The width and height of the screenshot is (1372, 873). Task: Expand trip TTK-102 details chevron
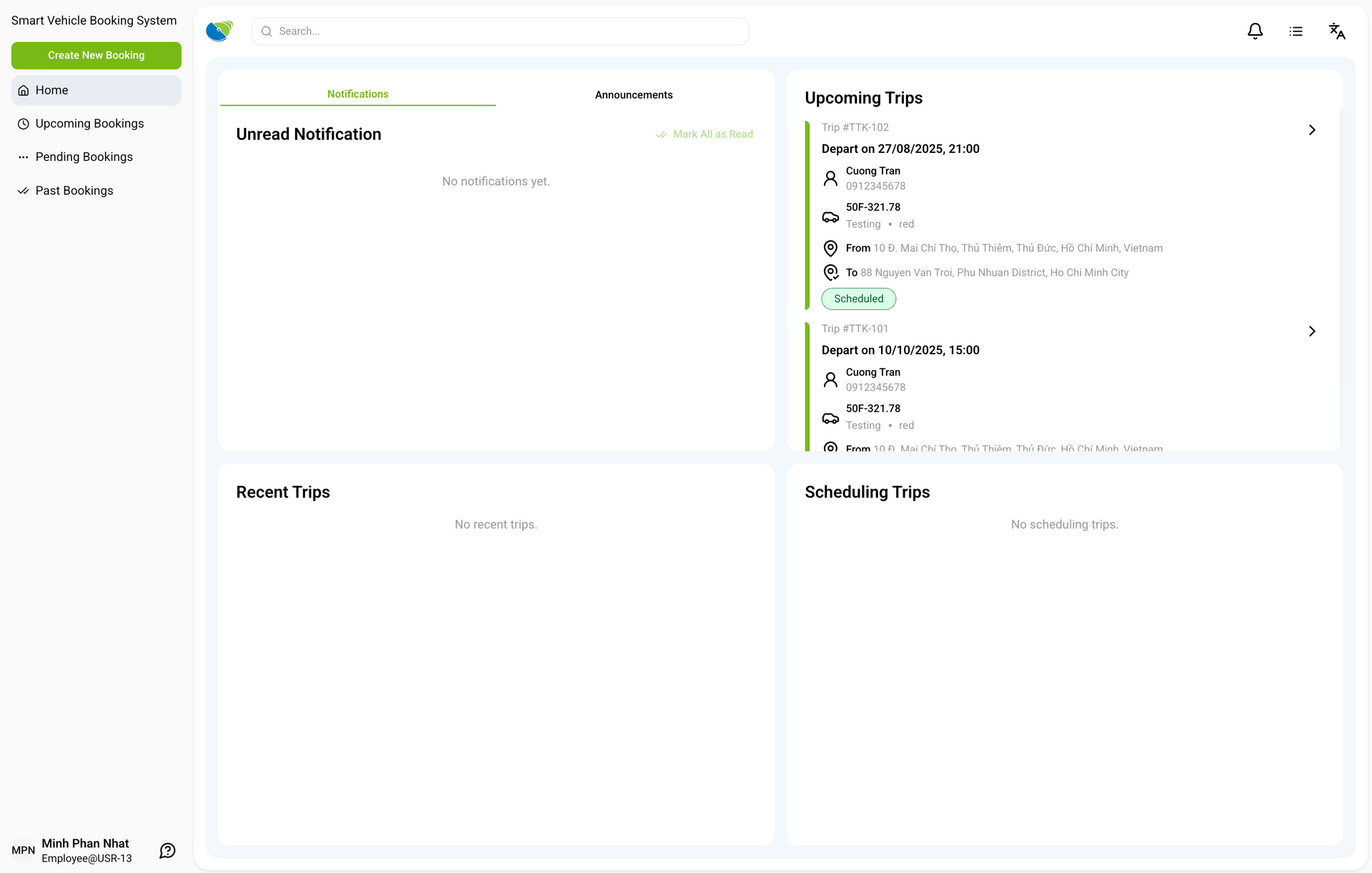point(1311,130)
